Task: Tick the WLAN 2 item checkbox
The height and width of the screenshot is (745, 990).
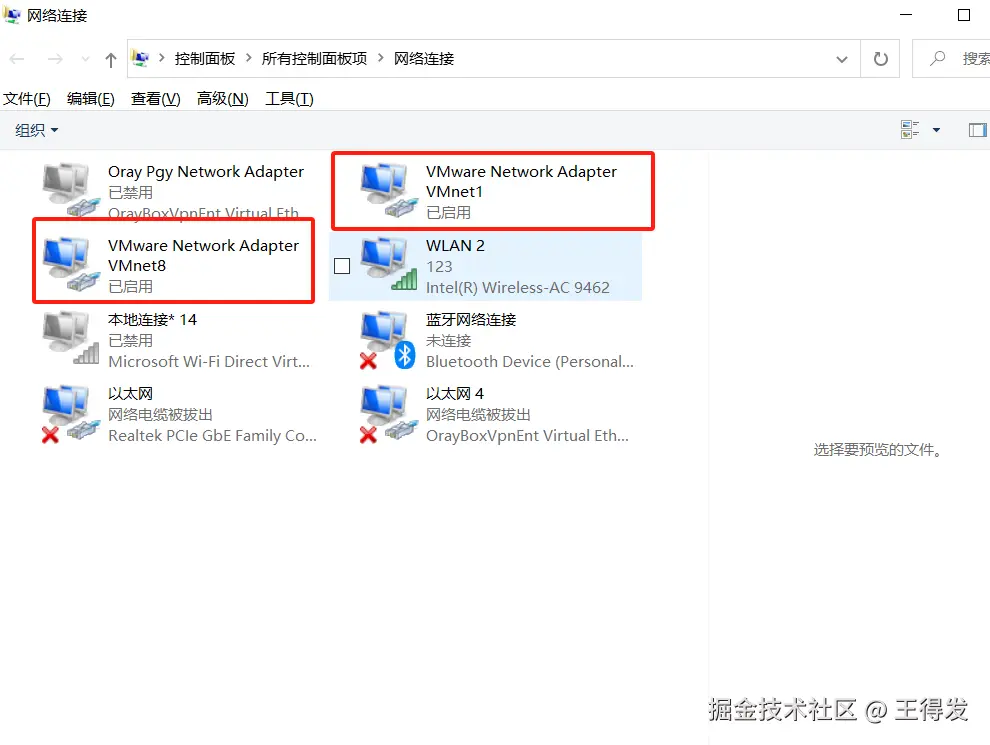Action: [x=342, y=266]
